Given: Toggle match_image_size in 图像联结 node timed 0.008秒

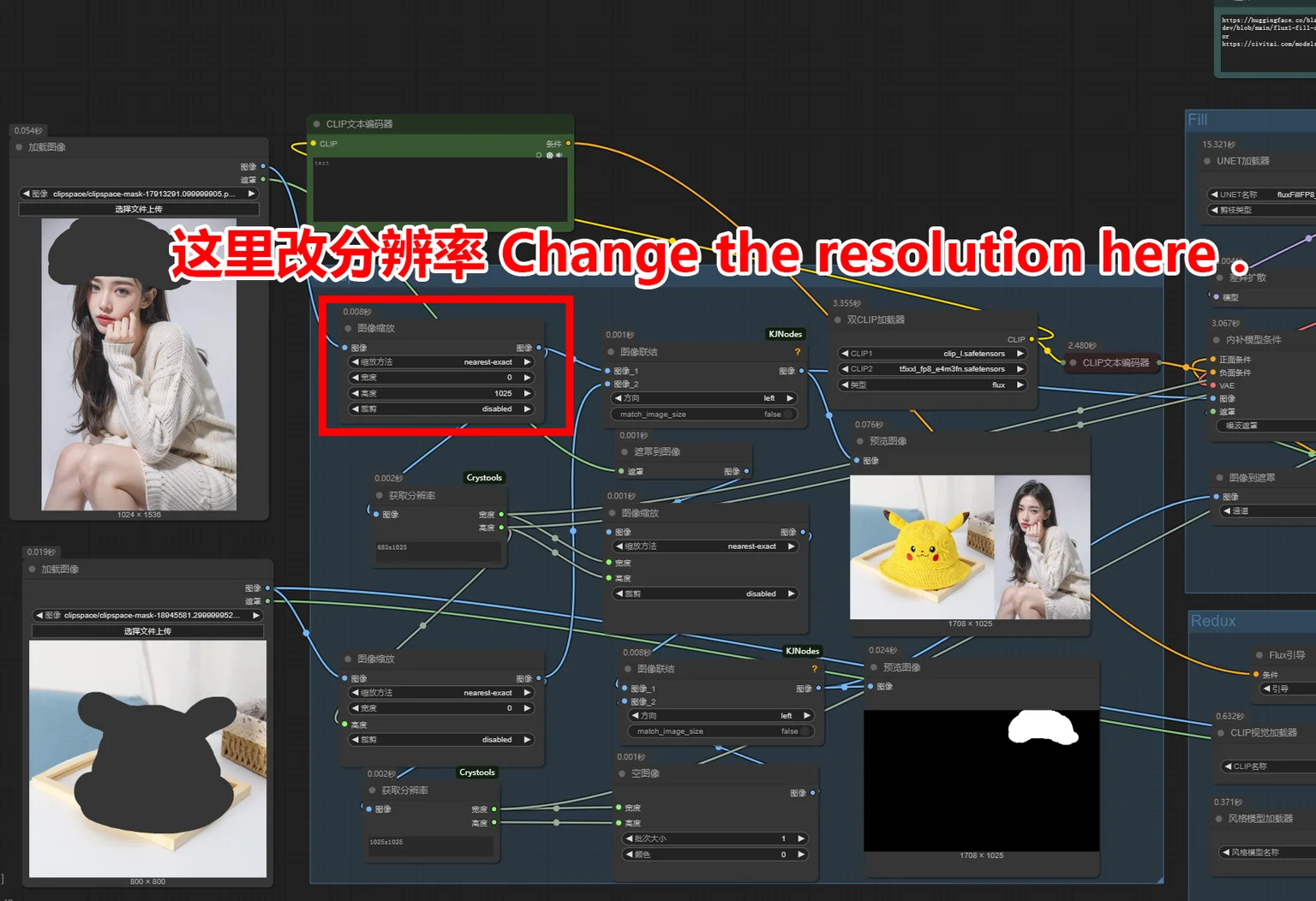Looking at the screenshot, I should [720, 731].
